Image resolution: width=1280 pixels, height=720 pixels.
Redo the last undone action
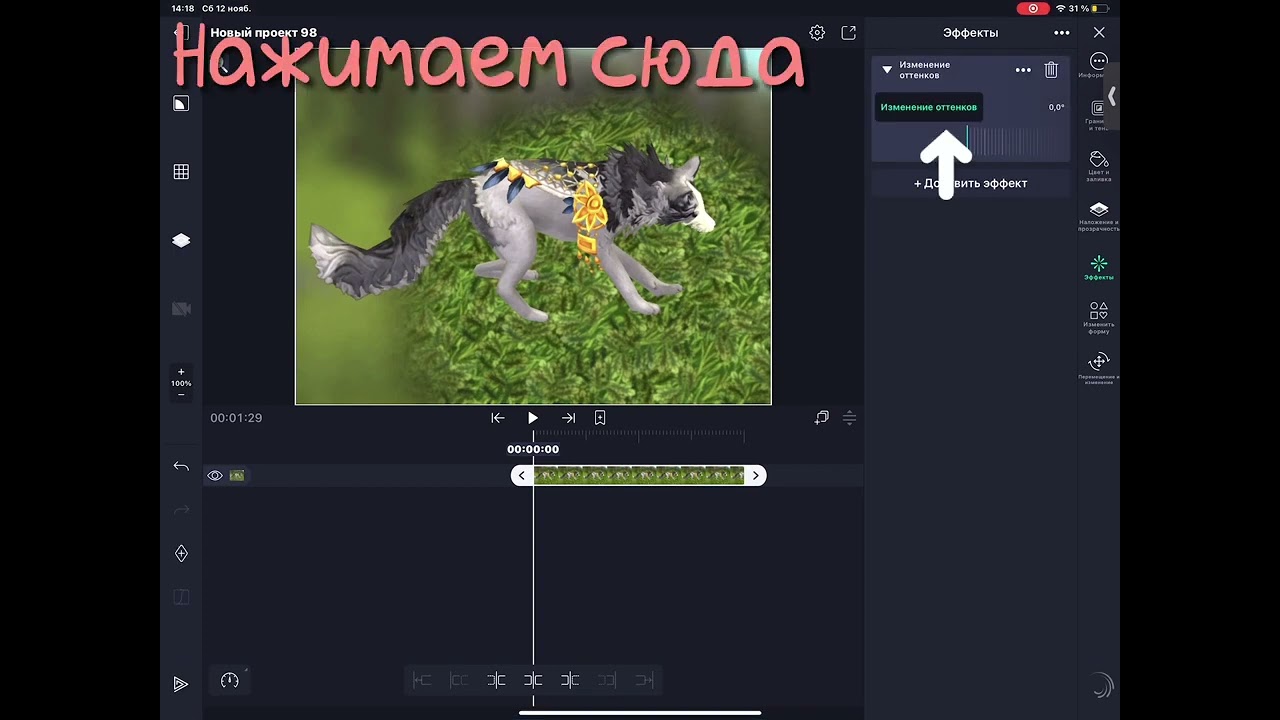click(181, 510)
